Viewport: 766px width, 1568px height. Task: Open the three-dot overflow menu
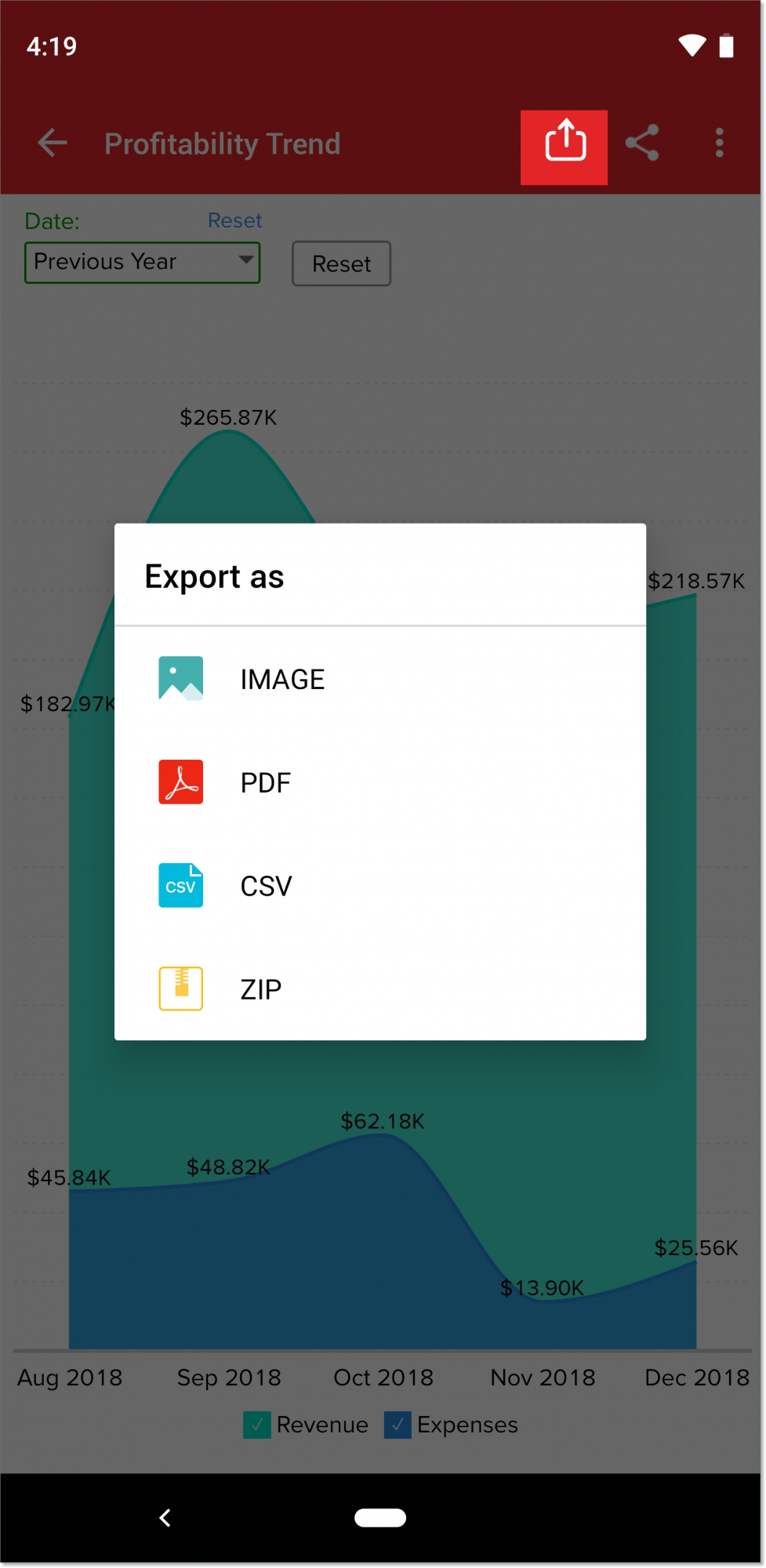coord(719,143)
